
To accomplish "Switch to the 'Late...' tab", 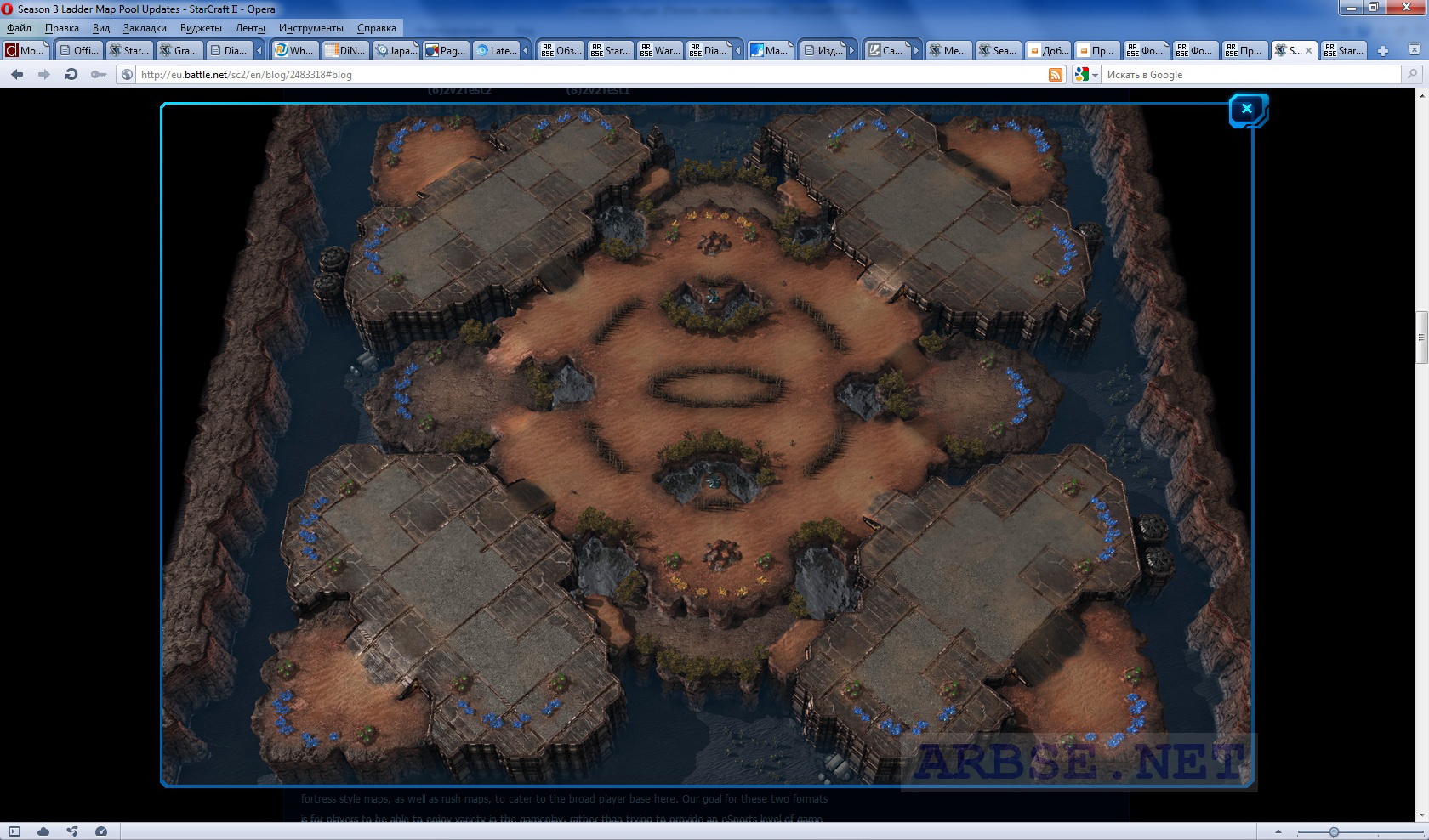I will tap(495, 50).
